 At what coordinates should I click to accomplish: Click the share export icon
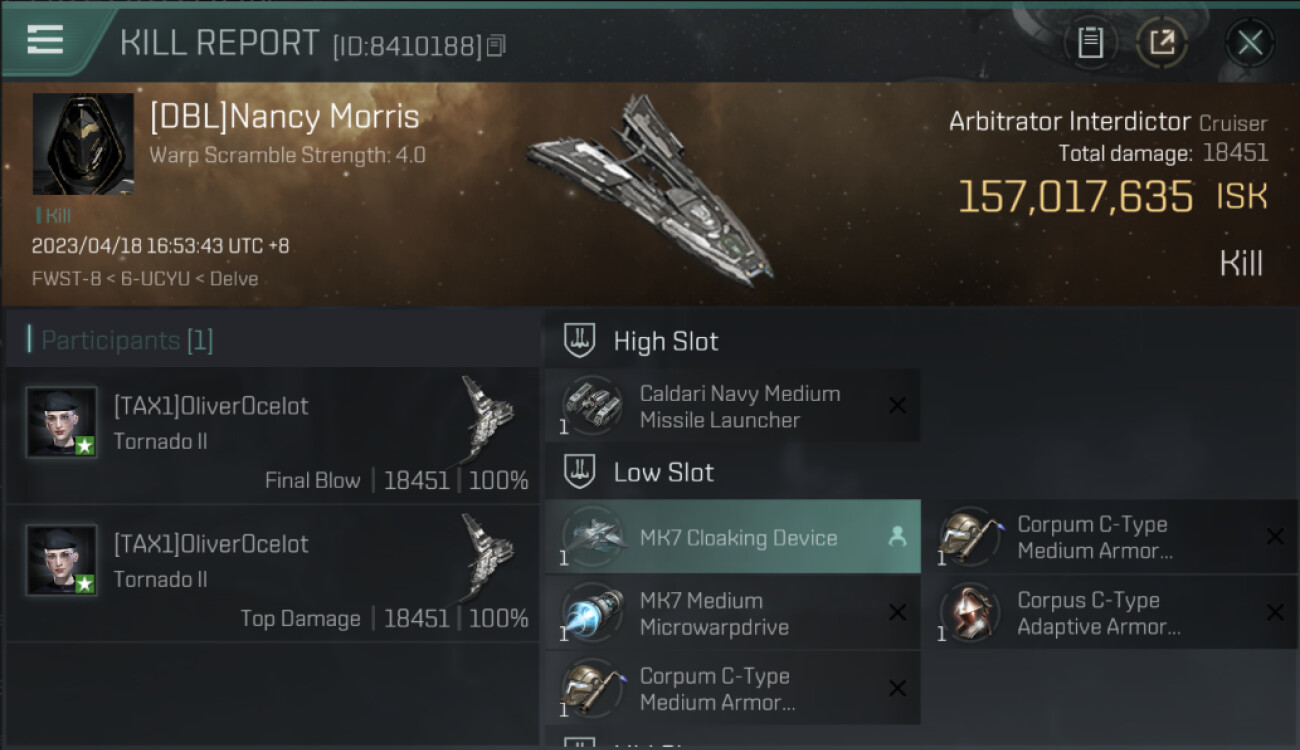point(1162,42)
